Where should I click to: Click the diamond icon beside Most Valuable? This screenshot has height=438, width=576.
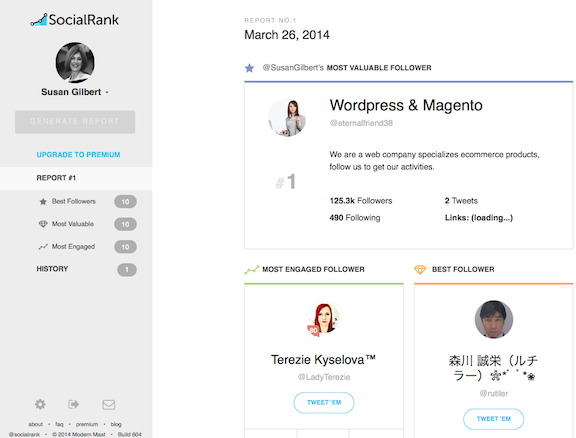tap(43, 224)
